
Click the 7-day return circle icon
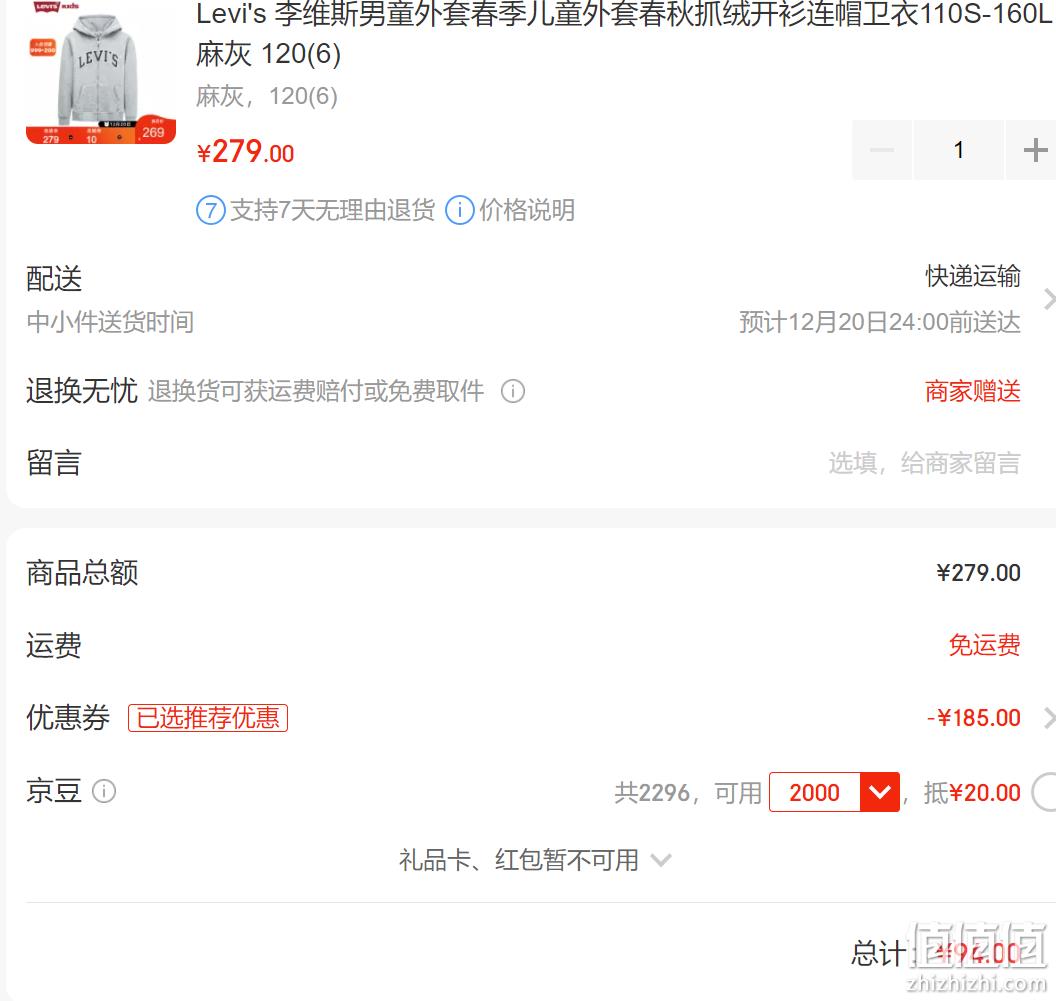click(210, 210)
